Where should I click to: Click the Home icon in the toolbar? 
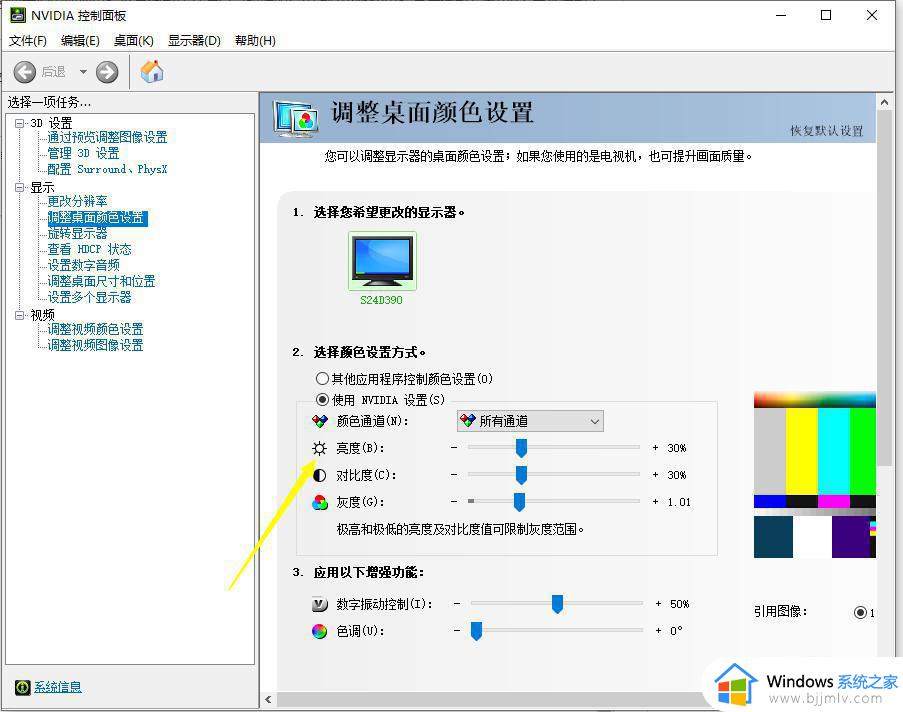[x=152, y=71]
